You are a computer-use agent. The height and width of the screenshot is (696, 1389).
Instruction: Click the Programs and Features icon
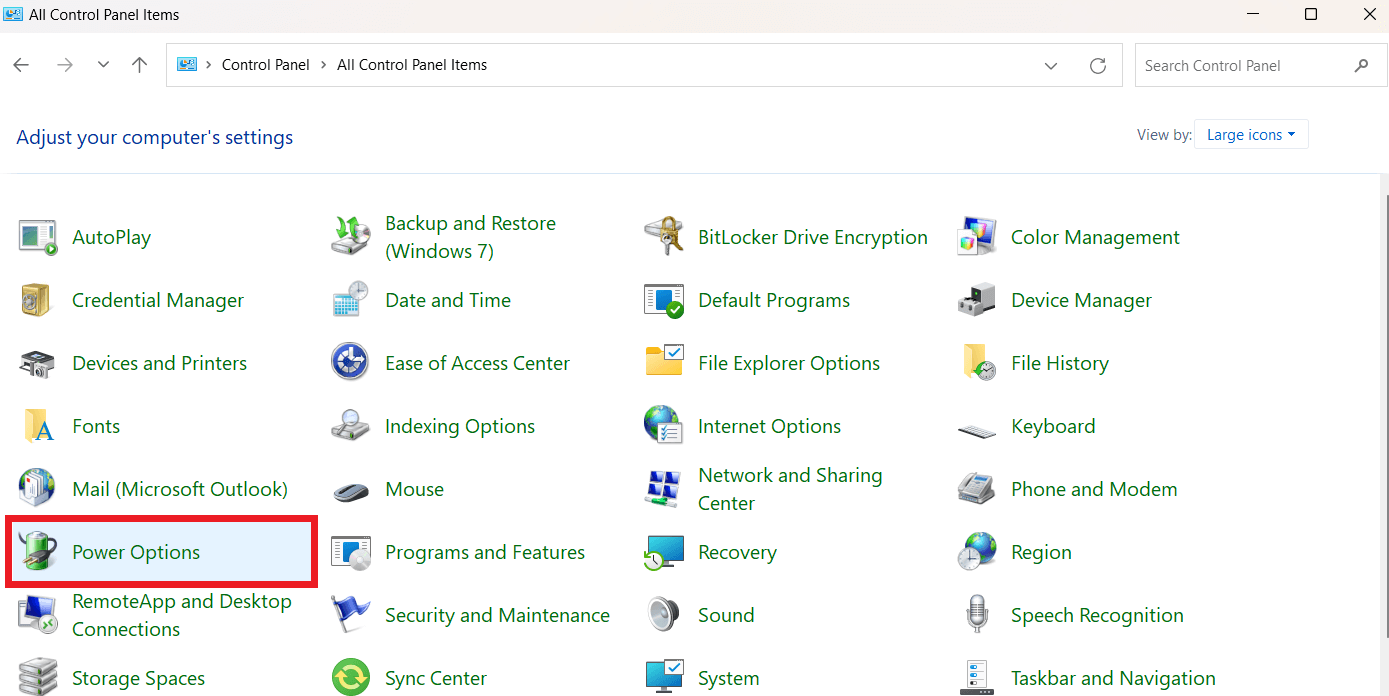351,552
